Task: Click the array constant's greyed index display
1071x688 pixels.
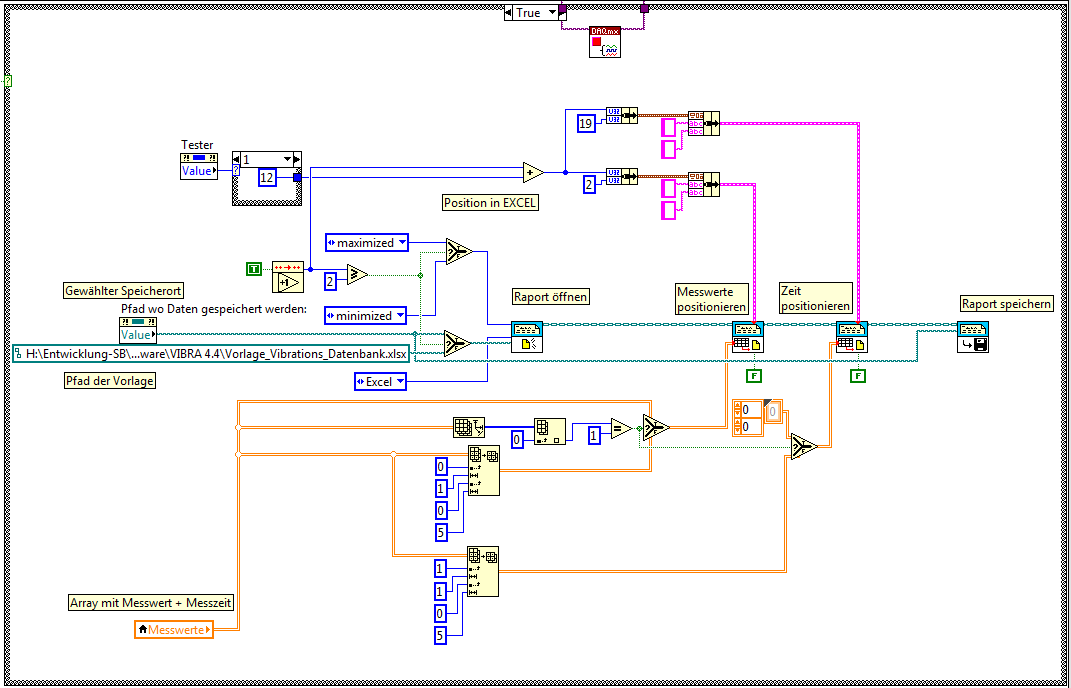Action: [773, 411]
